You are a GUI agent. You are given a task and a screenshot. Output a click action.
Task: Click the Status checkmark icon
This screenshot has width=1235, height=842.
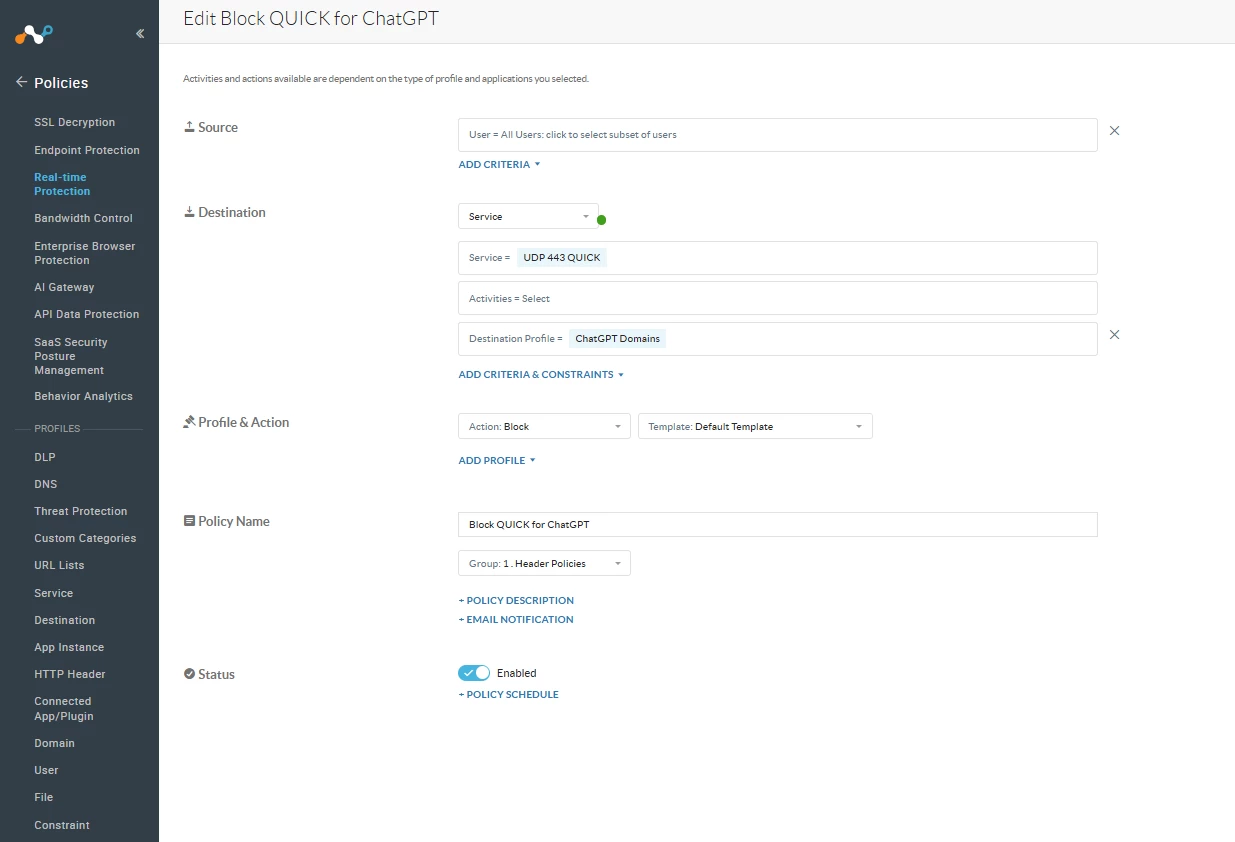pyautogui.click(x=189, y=674)
